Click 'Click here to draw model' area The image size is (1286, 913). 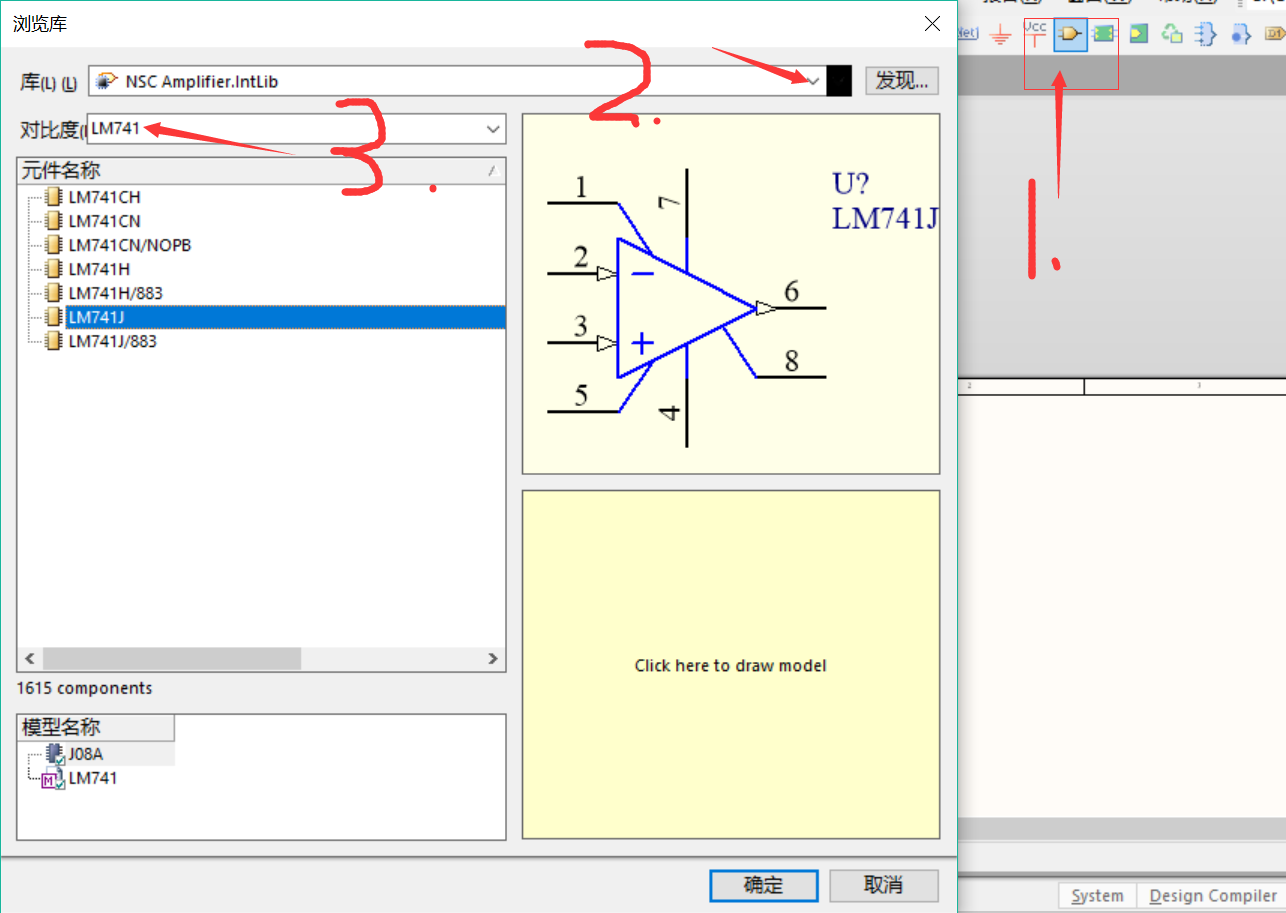tap(731, 665)
